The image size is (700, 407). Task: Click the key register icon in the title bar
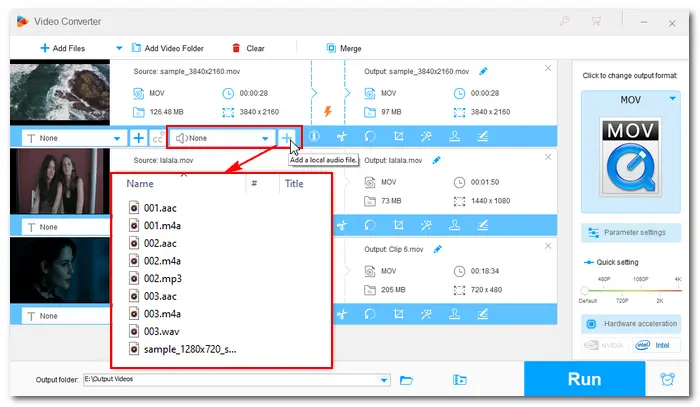(565, 21)
